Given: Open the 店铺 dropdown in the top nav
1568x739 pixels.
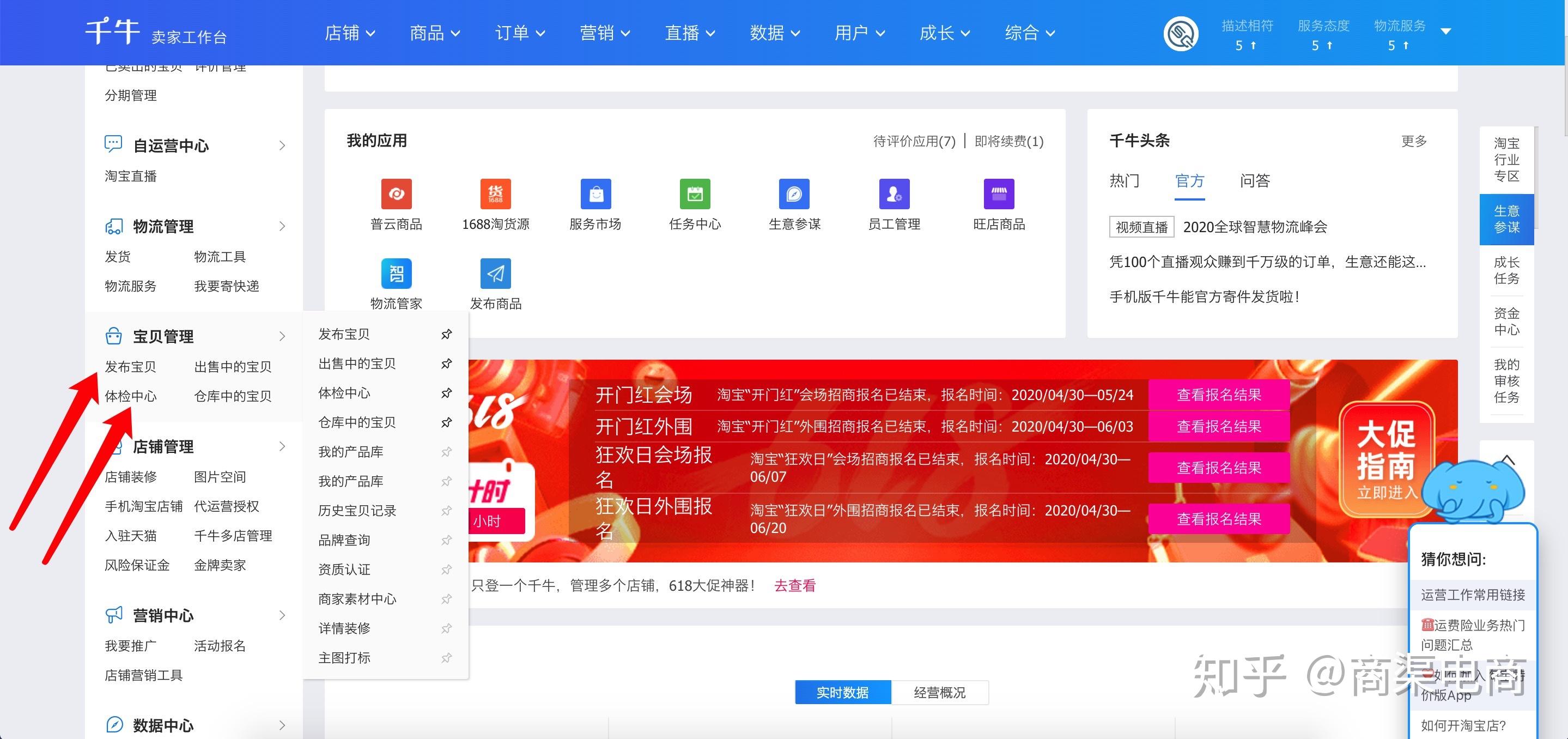Looking at the screenshot, I should point(350,33).
